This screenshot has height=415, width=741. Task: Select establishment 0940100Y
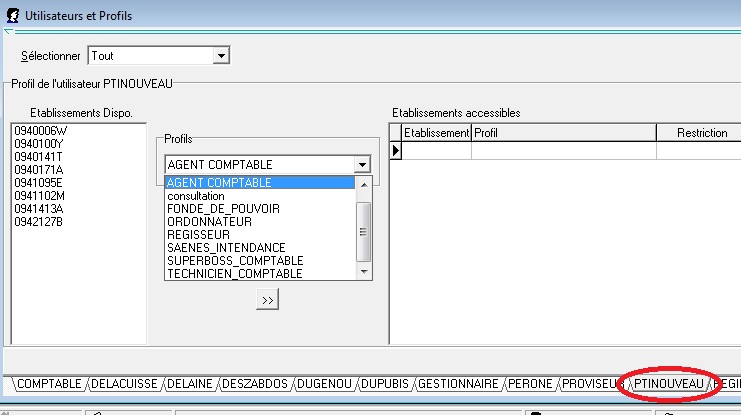coord(39,144)
